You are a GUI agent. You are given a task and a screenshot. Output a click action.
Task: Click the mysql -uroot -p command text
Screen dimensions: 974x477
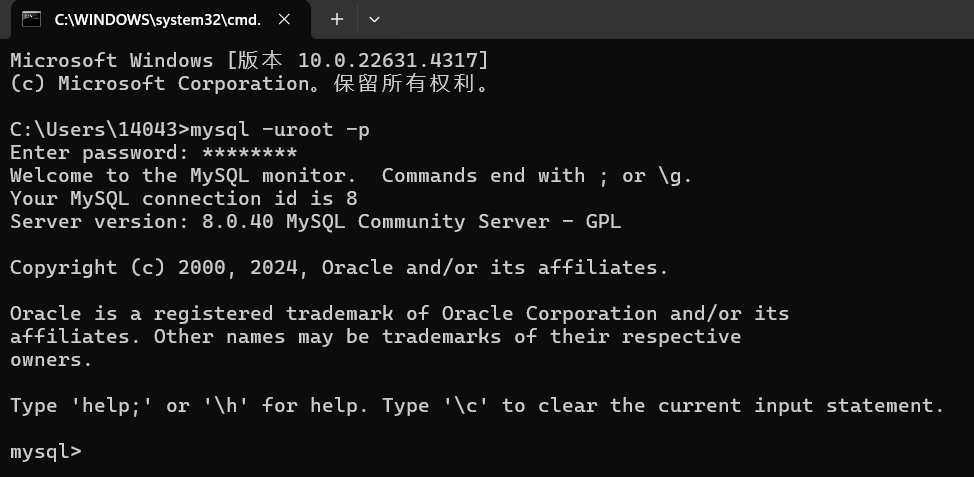(280, 130)
